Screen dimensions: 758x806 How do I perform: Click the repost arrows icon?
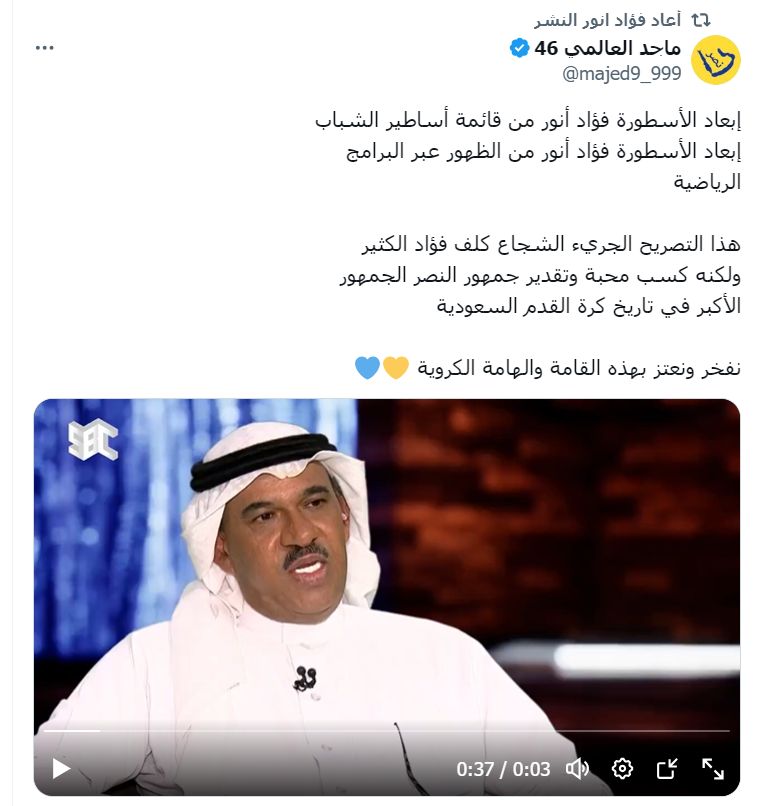click(701, 21)
